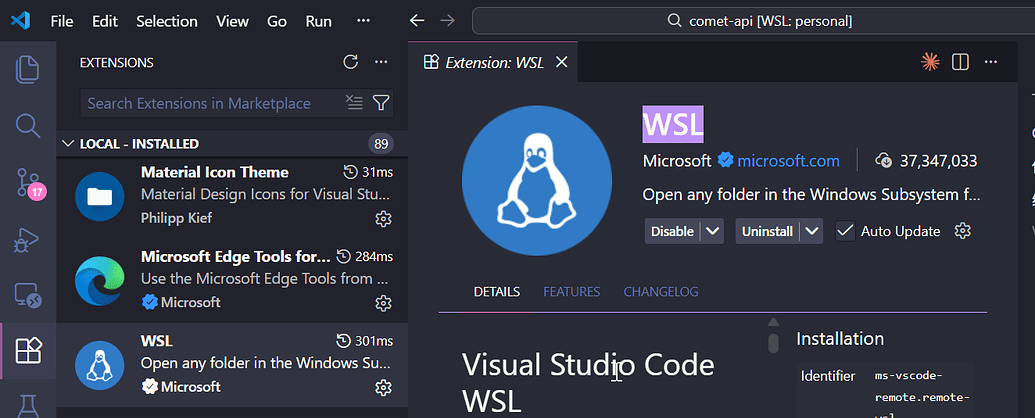The height and width of the screenshot is (418, 1035).
Task: Open the Run menu
Action: [x=319, y=21]
